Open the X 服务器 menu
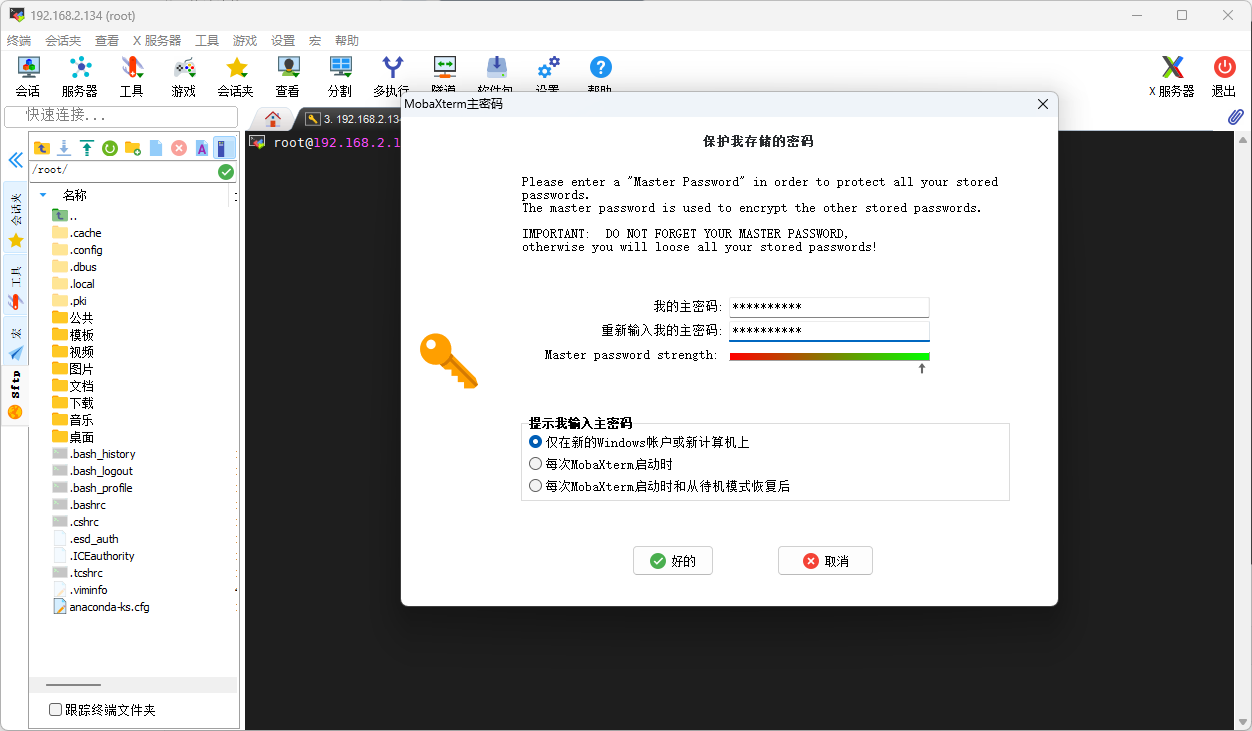The height and width of the screenshot is (731, 1252). pyautogui.click(x=157, y=41)
